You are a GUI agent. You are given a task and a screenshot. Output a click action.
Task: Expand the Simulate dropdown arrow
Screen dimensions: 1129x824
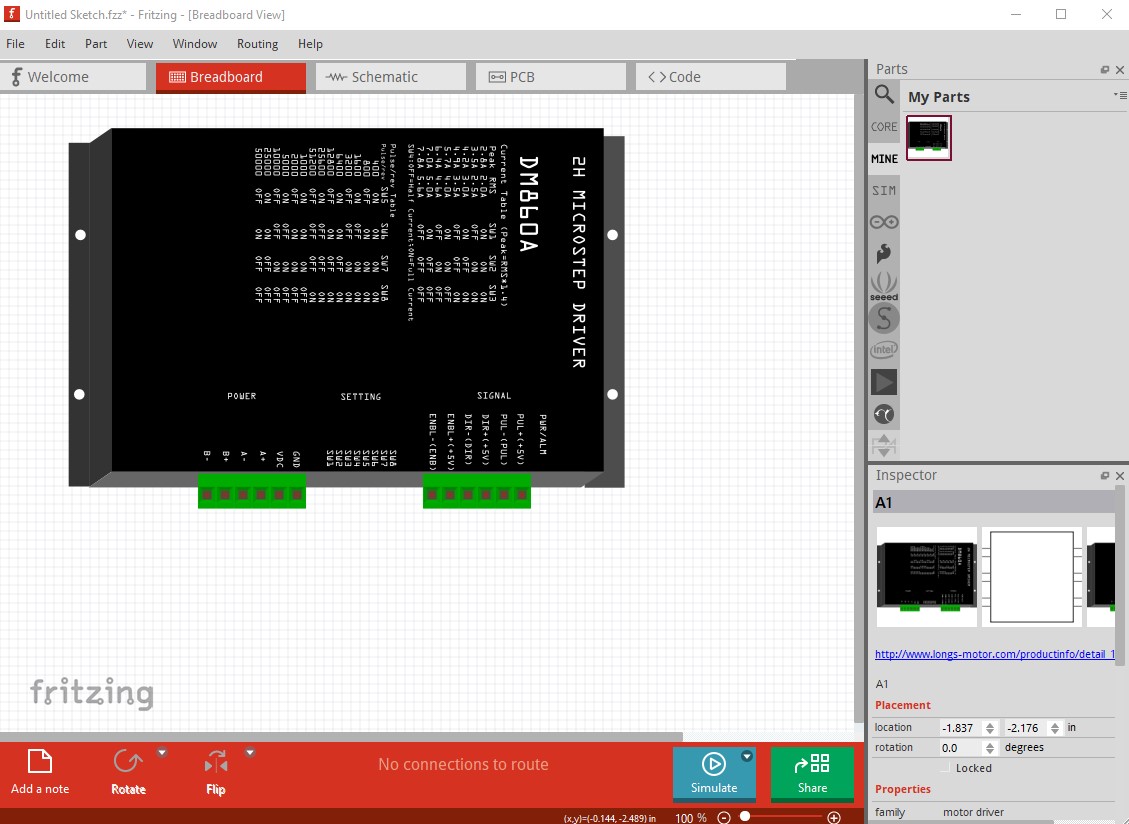coord(747,756)
